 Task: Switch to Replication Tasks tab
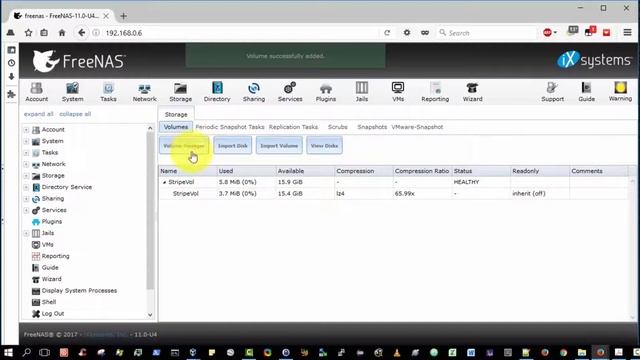tap(293, 127)
